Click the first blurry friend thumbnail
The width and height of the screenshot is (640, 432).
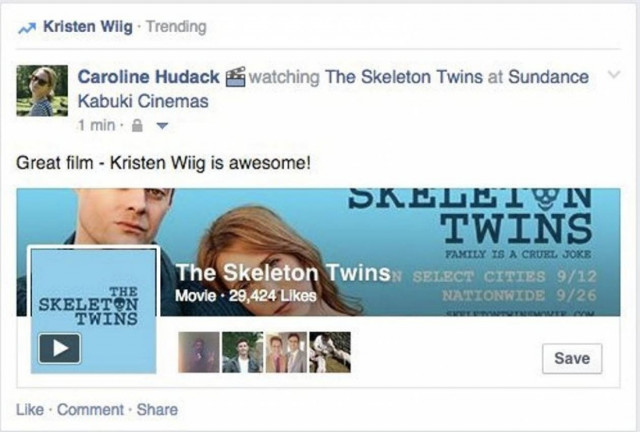pyautogui.click(x=199, y=352)
